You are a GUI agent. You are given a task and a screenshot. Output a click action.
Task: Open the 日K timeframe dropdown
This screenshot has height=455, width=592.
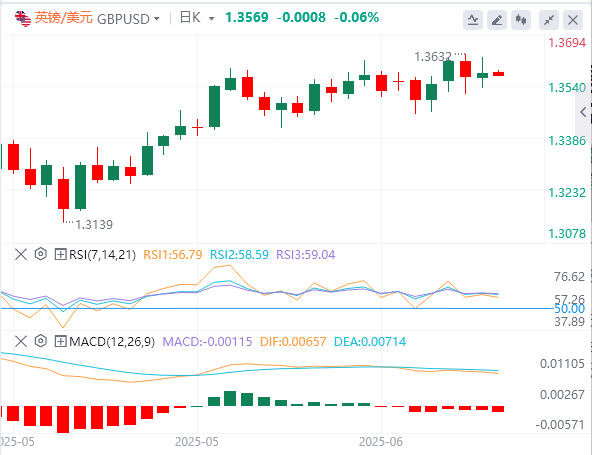[197, 18]
